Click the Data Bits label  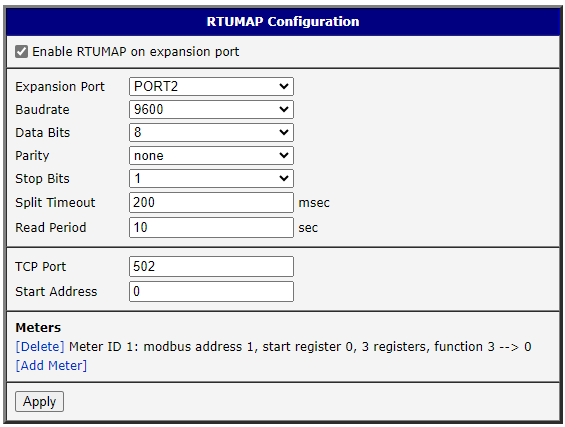(43, 133)
